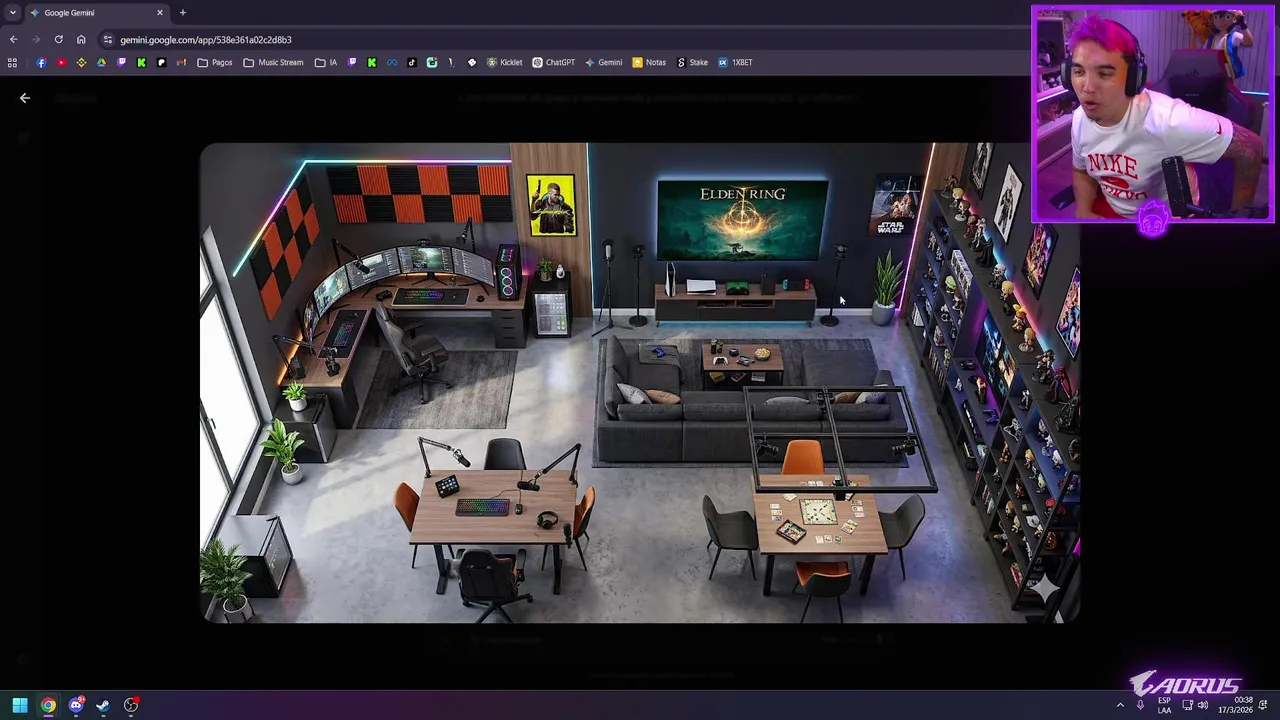Open the YouTube bookmark
This screenshot has width=1280, height=720.
[61, 62]
